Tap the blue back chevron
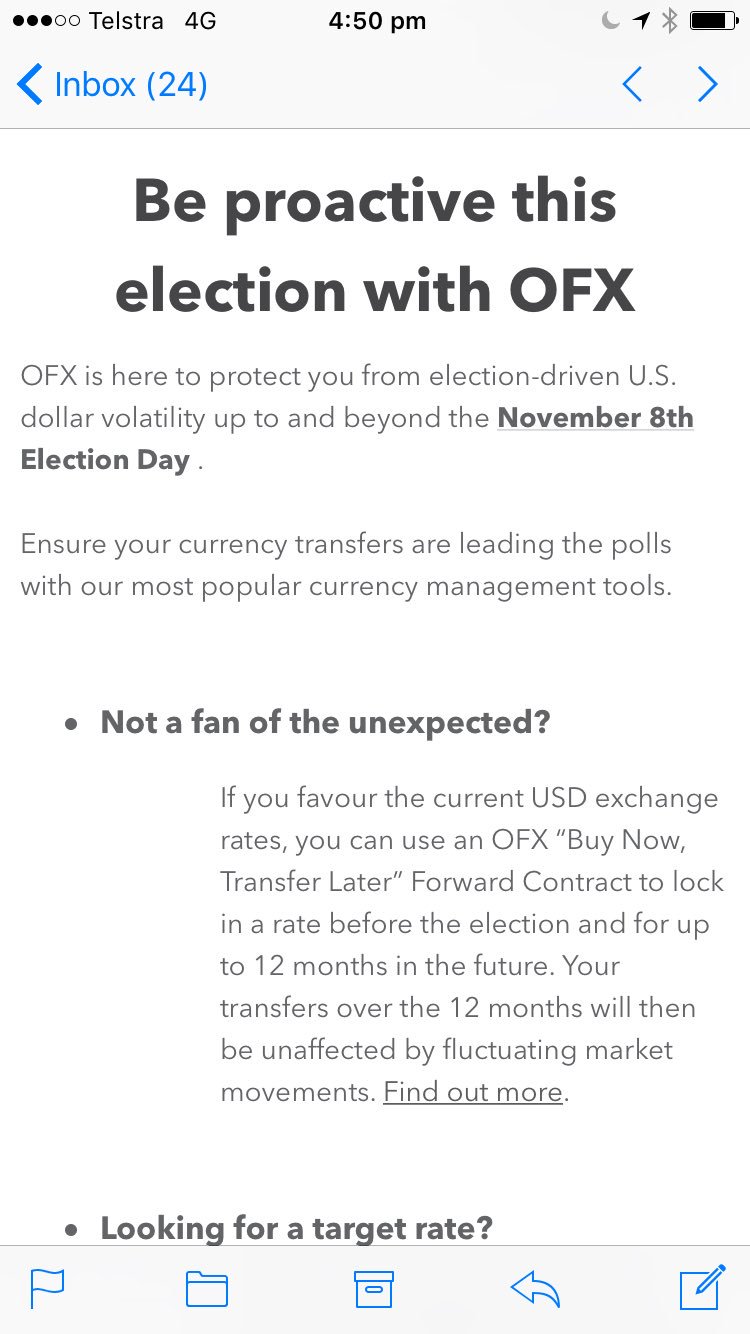This screenshot has height=1334, width=750. tap(30, 85)
